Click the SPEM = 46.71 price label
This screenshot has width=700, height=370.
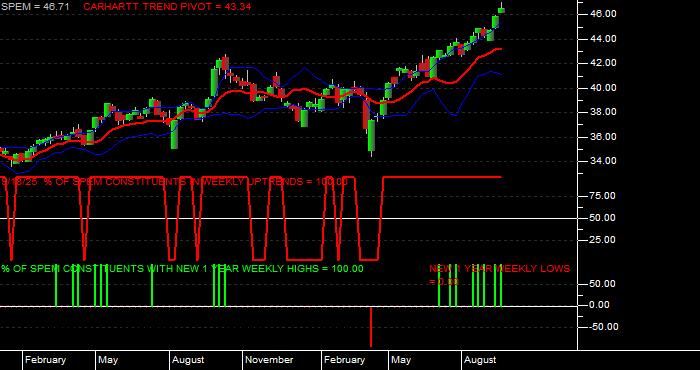pyautogui.click(x=35, y=7)
